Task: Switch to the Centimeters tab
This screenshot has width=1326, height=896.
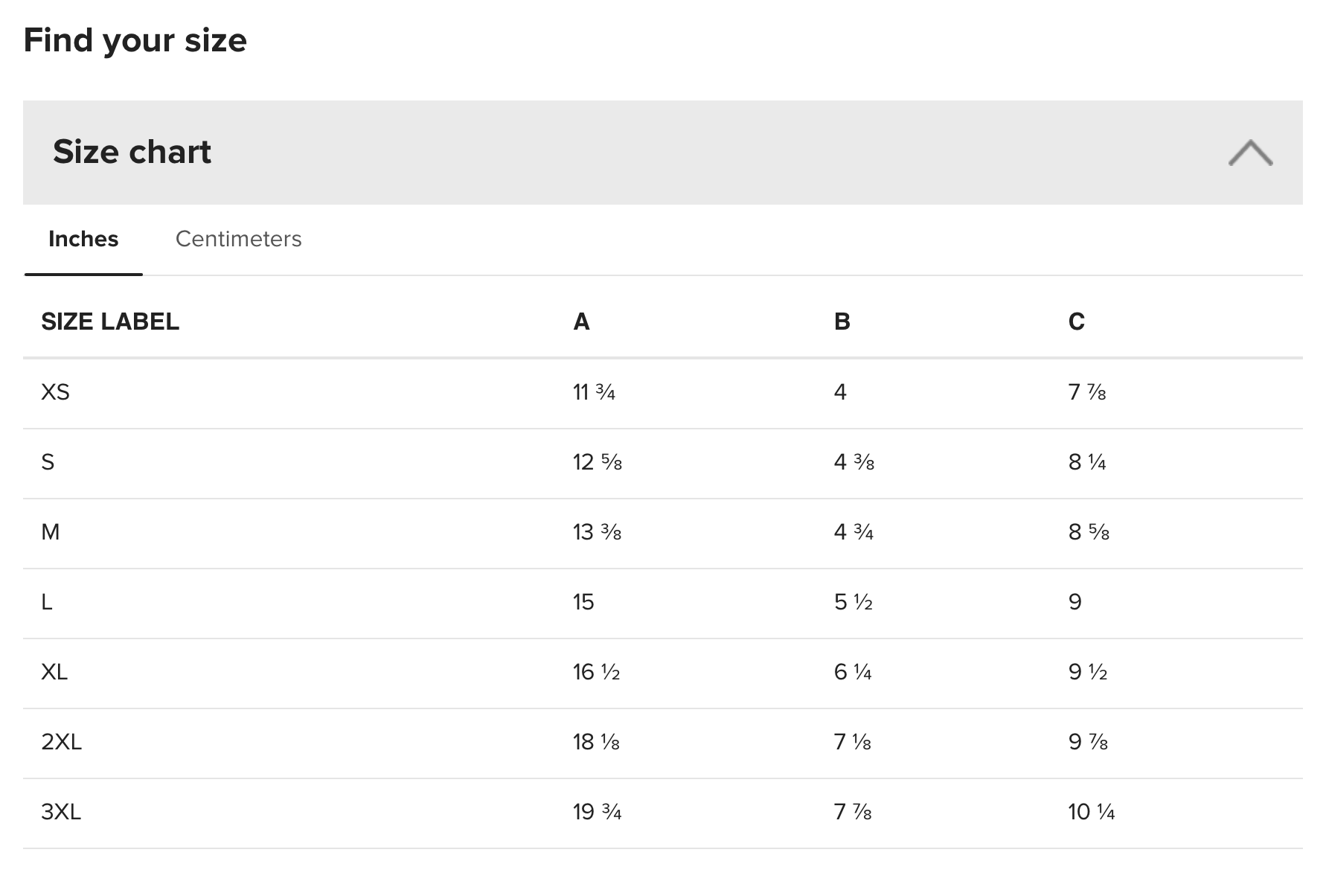Action: coord(238,239)
